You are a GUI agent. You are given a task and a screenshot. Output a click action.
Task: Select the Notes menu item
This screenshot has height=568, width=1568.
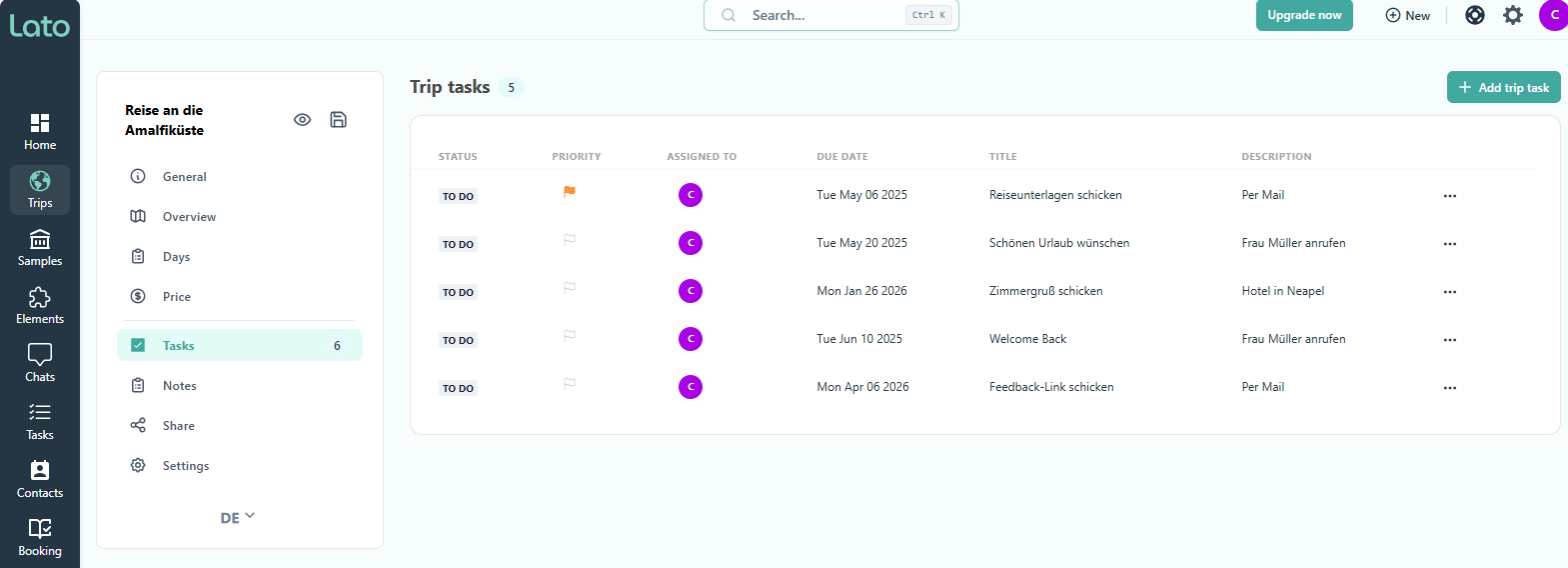pos(180,386)
